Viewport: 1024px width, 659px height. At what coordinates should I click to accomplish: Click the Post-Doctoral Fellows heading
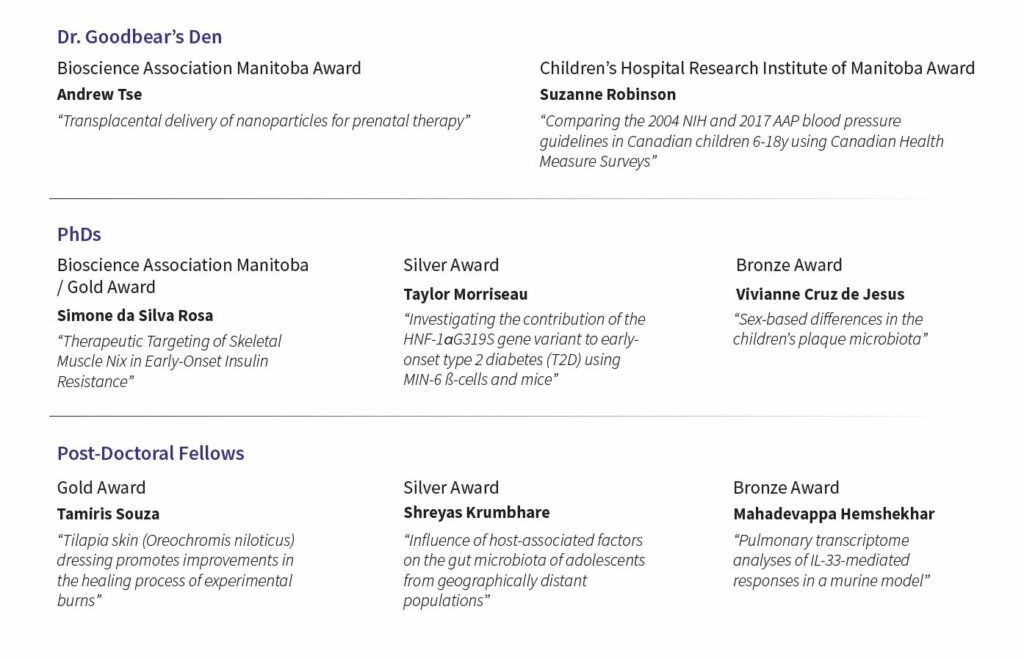click(x=150, y=453)
